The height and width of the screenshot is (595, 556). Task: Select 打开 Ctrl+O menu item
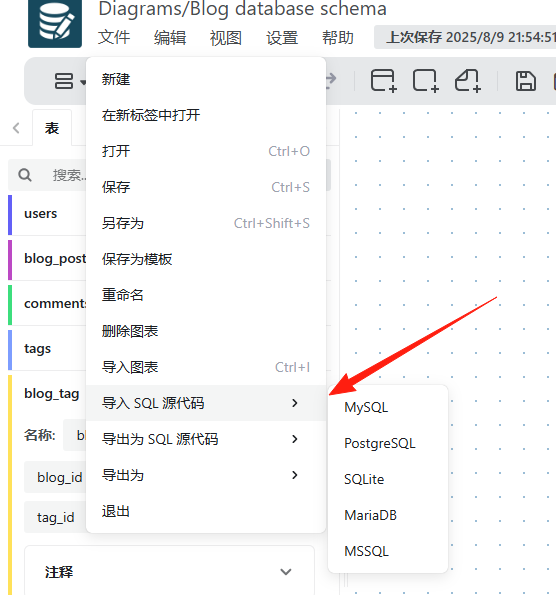[206, 151]
